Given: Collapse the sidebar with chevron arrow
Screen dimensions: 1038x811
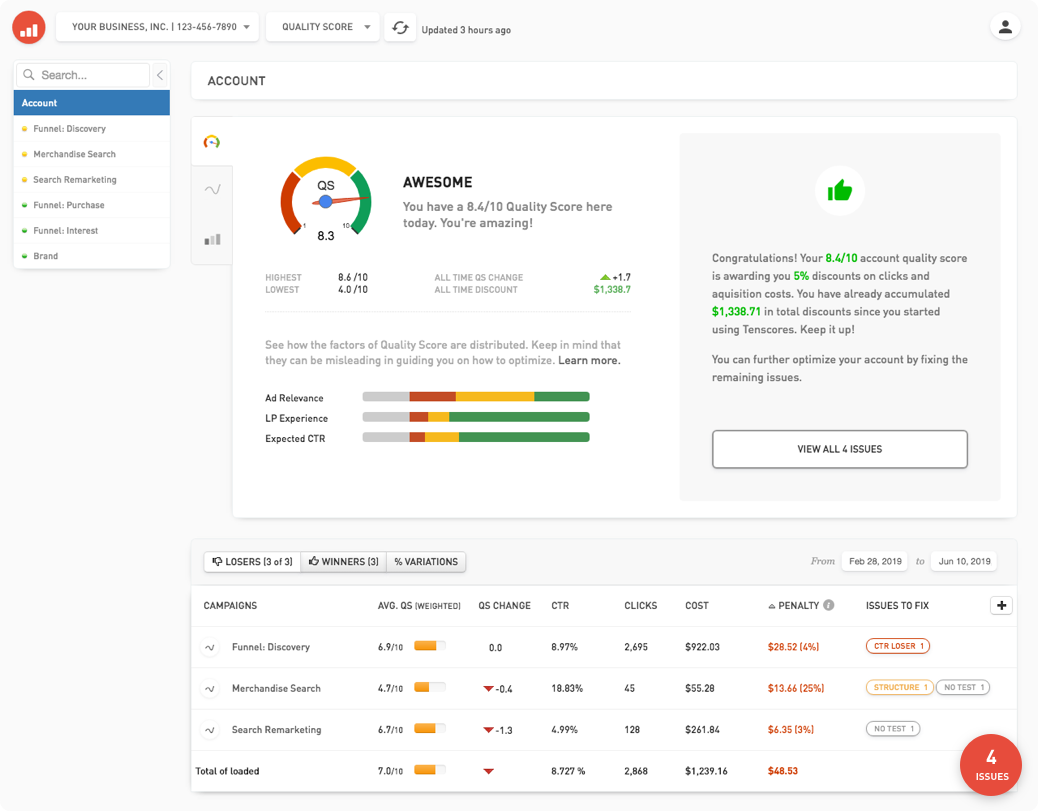Looking at the screenshot, I should pos(160,75).
